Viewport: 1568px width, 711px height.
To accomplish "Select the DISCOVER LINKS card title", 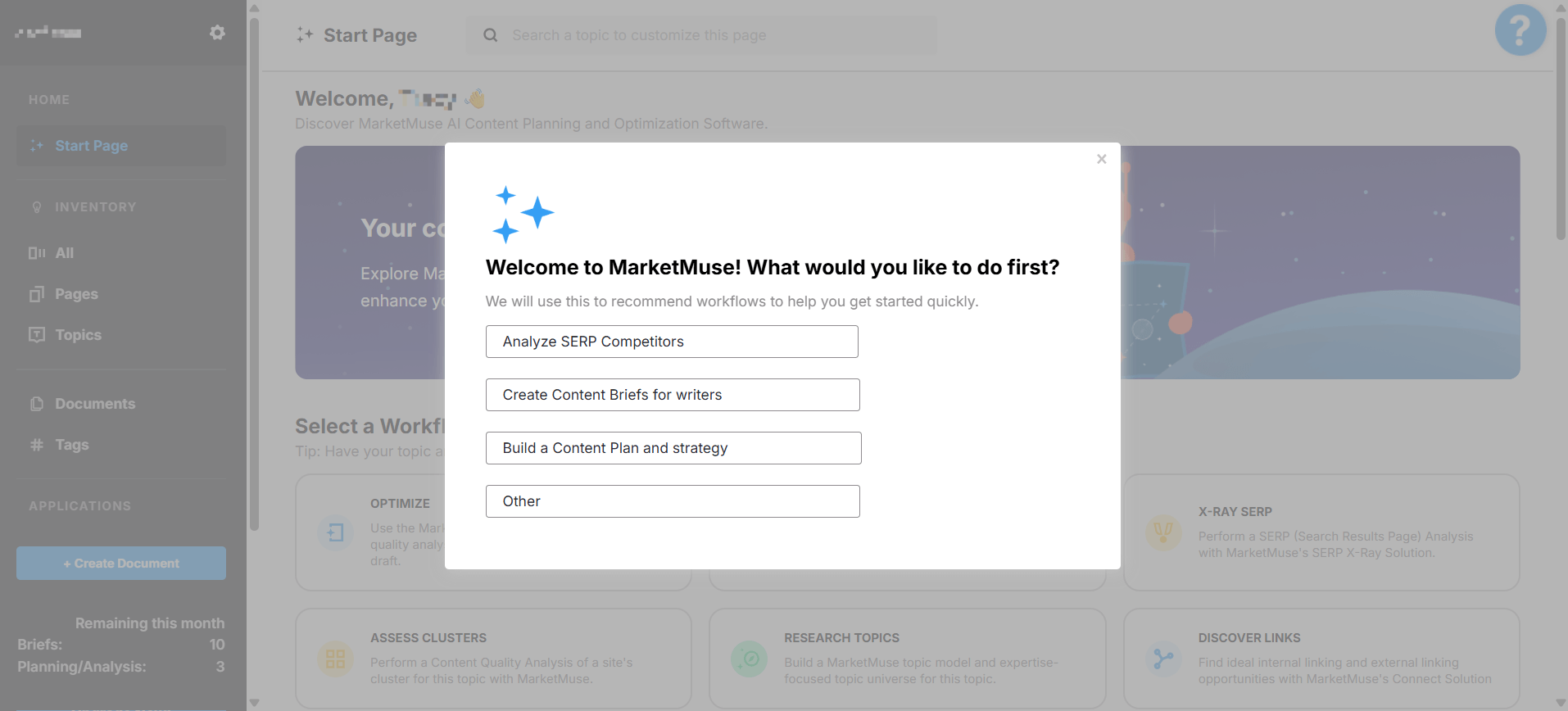I will 1249,638.
